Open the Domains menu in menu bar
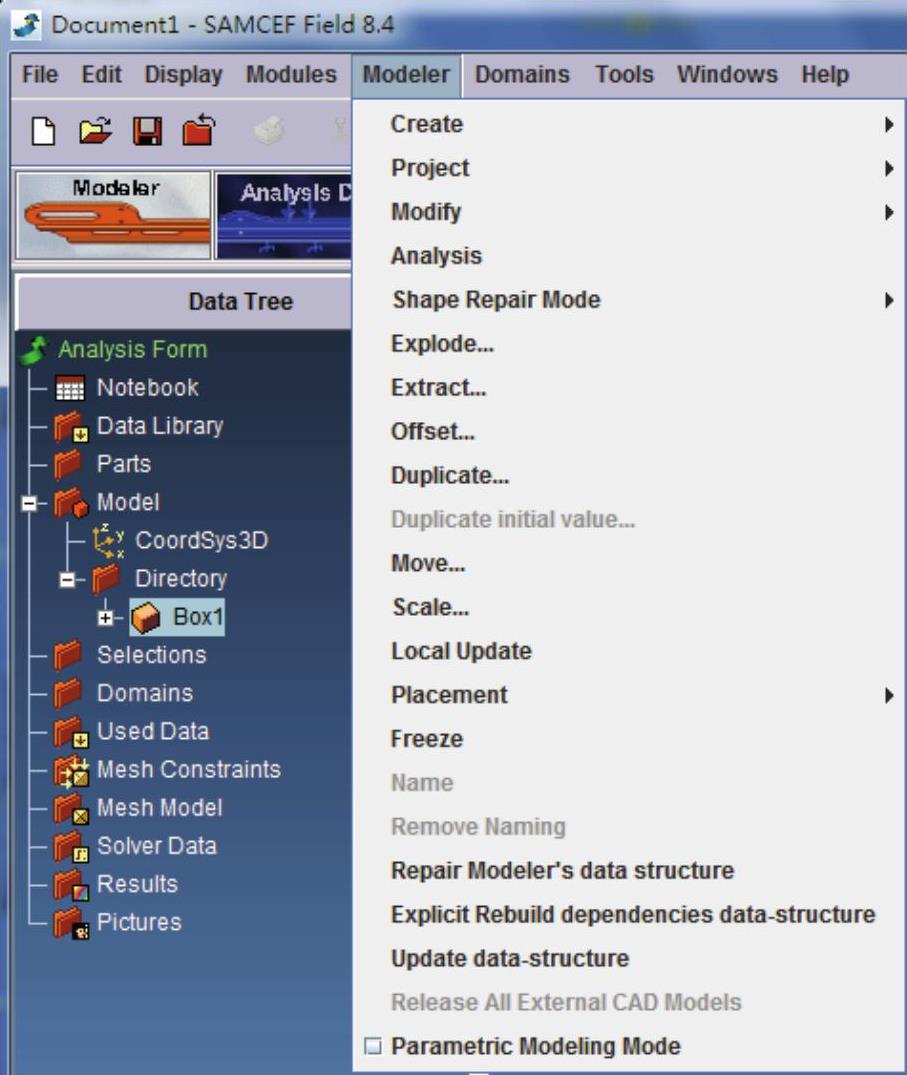 (521, 75)
